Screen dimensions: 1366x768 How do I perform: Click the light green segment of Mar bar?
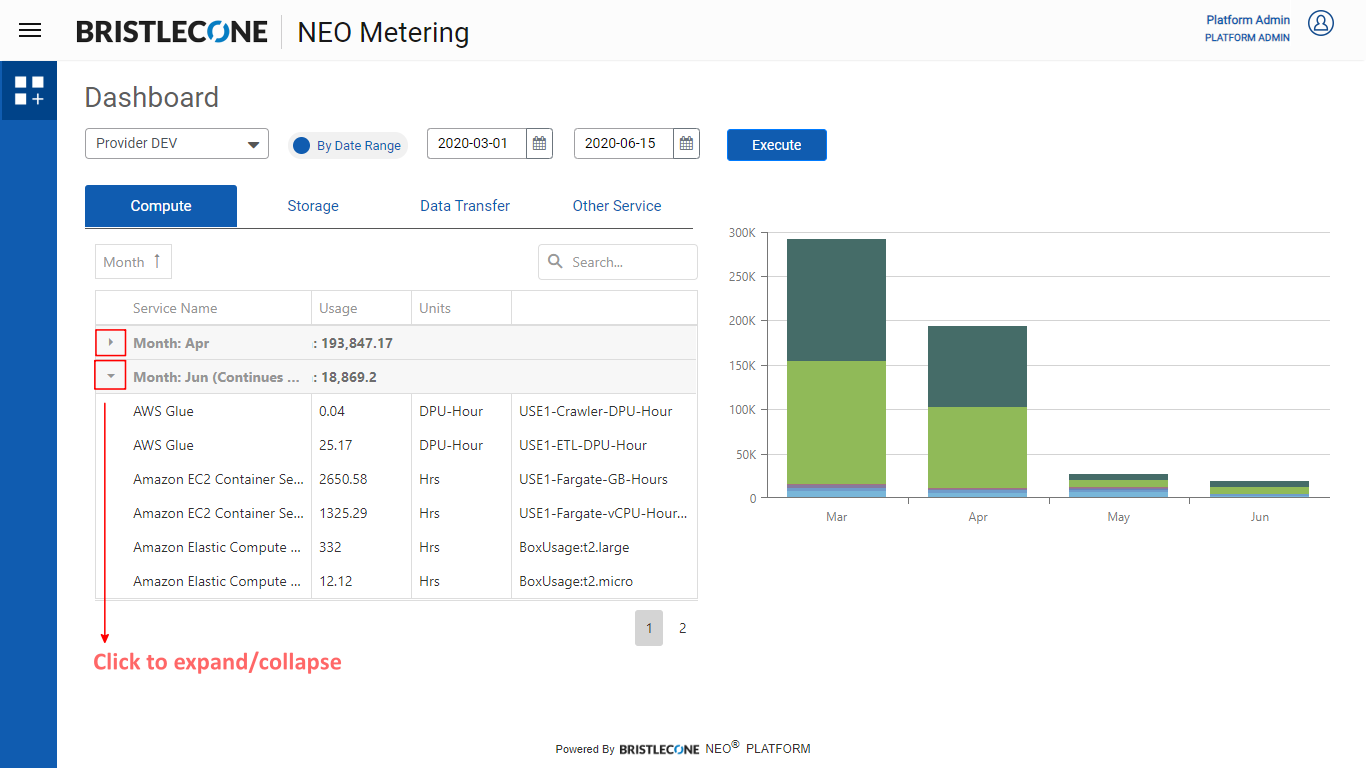tap(836, 420)
